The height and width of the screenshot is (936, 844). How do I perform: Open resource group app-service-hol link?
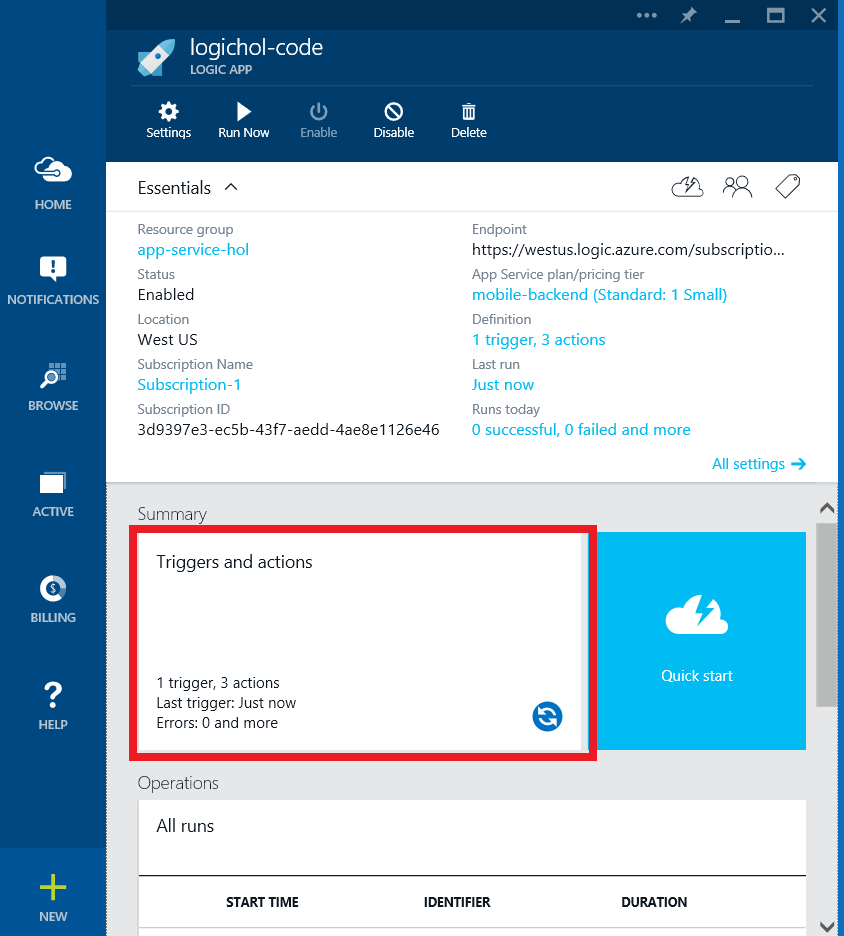tap(193, 250)
